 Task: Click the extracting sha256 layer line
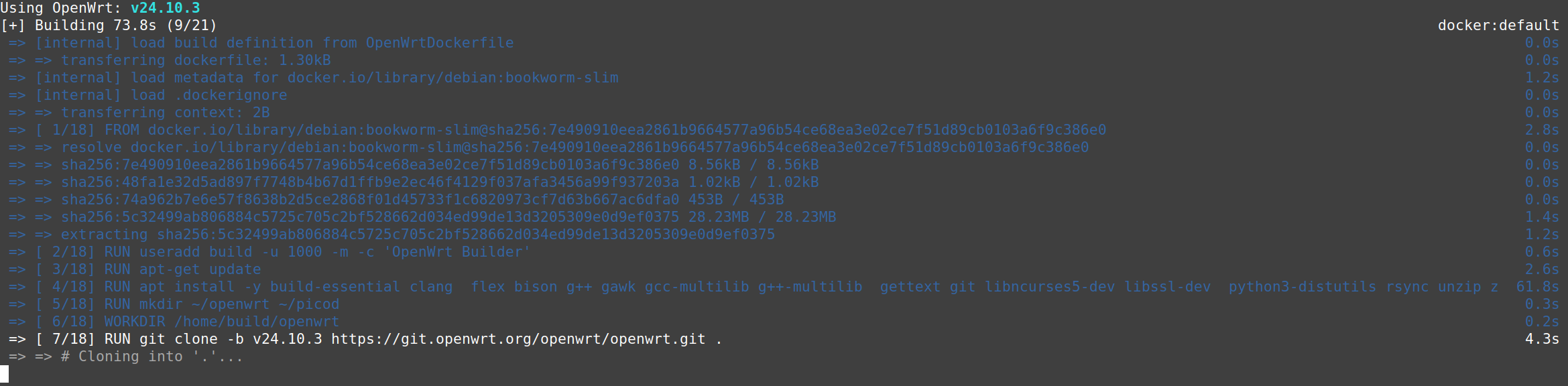coord(417,235)
